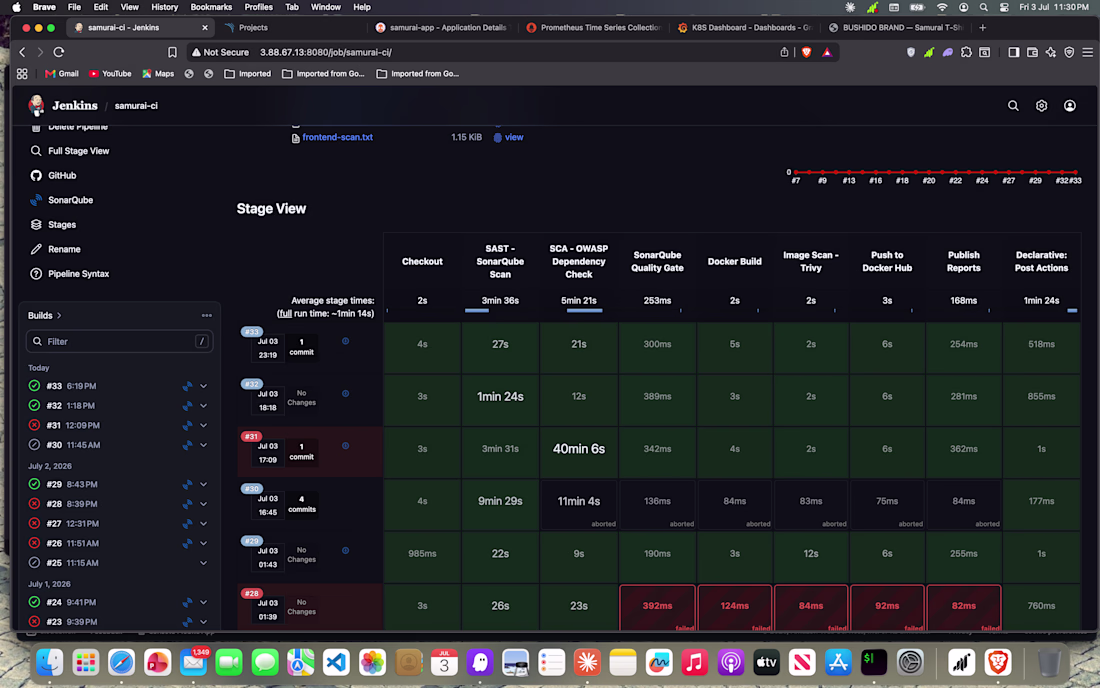Image resolution: width=1100 pixels, height=688 pixels.
Task: Click the full run time link
Action: 285,313
